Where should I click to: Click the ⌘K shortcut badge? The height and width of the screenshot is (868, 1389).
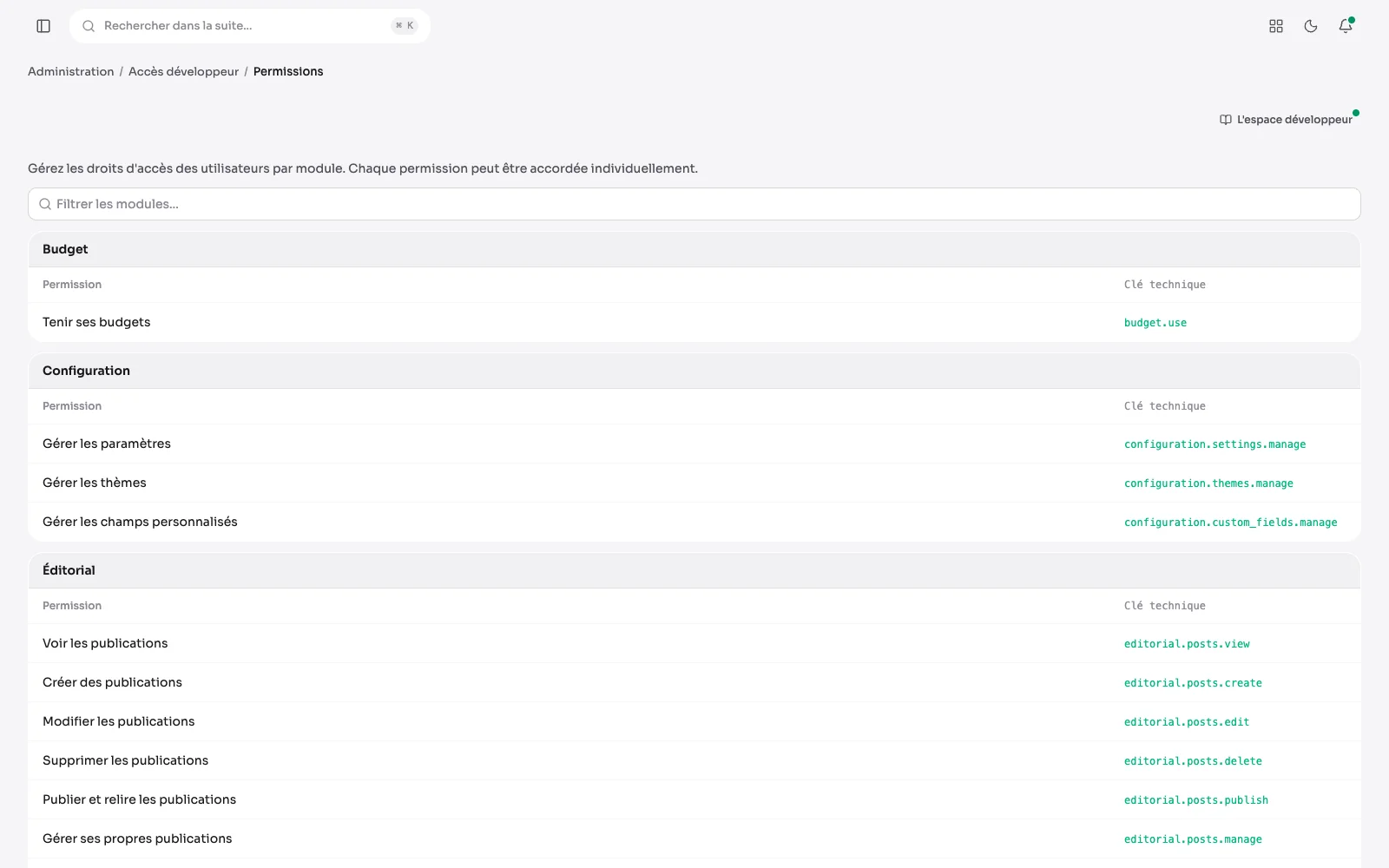405,26
